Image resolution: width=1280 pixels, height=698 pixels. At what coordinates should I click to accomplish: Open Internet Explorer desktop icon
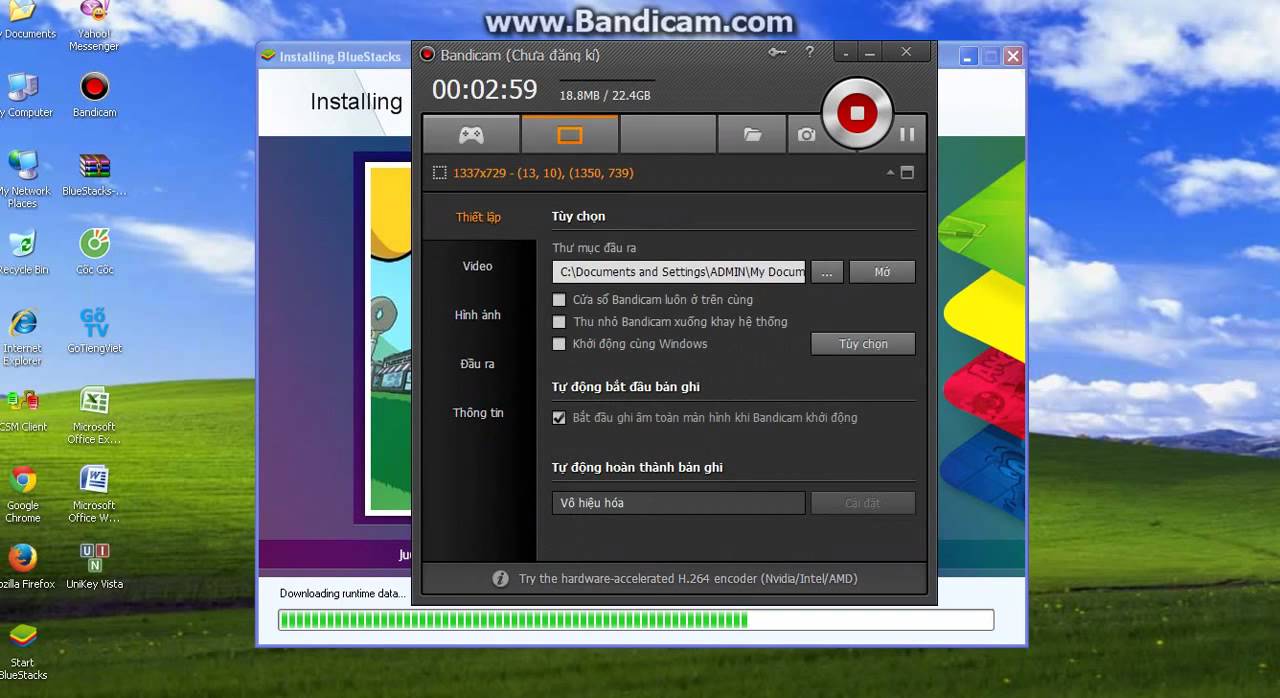pyautogui.click(x=23, y=337)
